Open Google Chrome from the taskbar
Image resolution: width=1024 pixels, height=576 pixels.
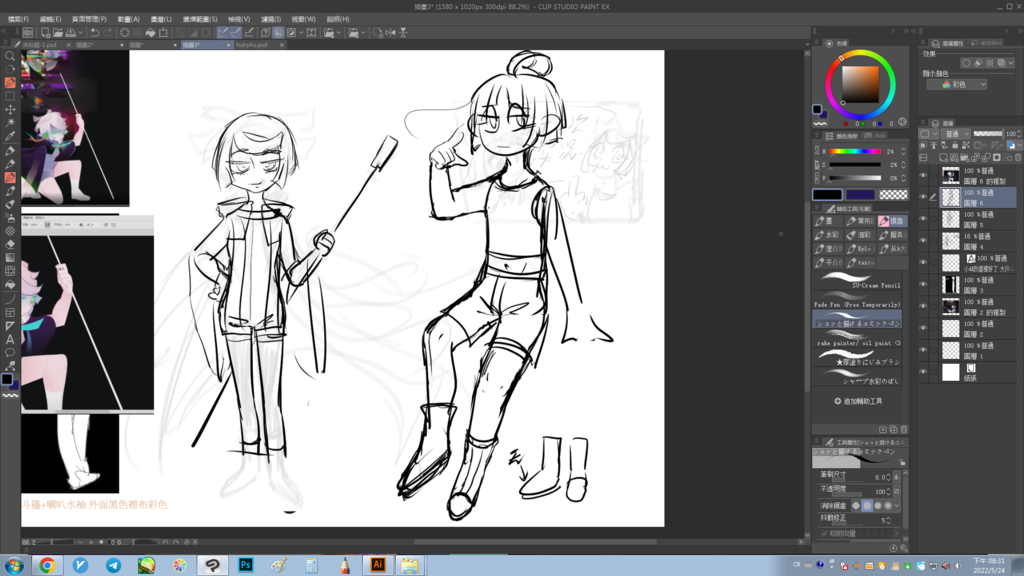(47, 565)
